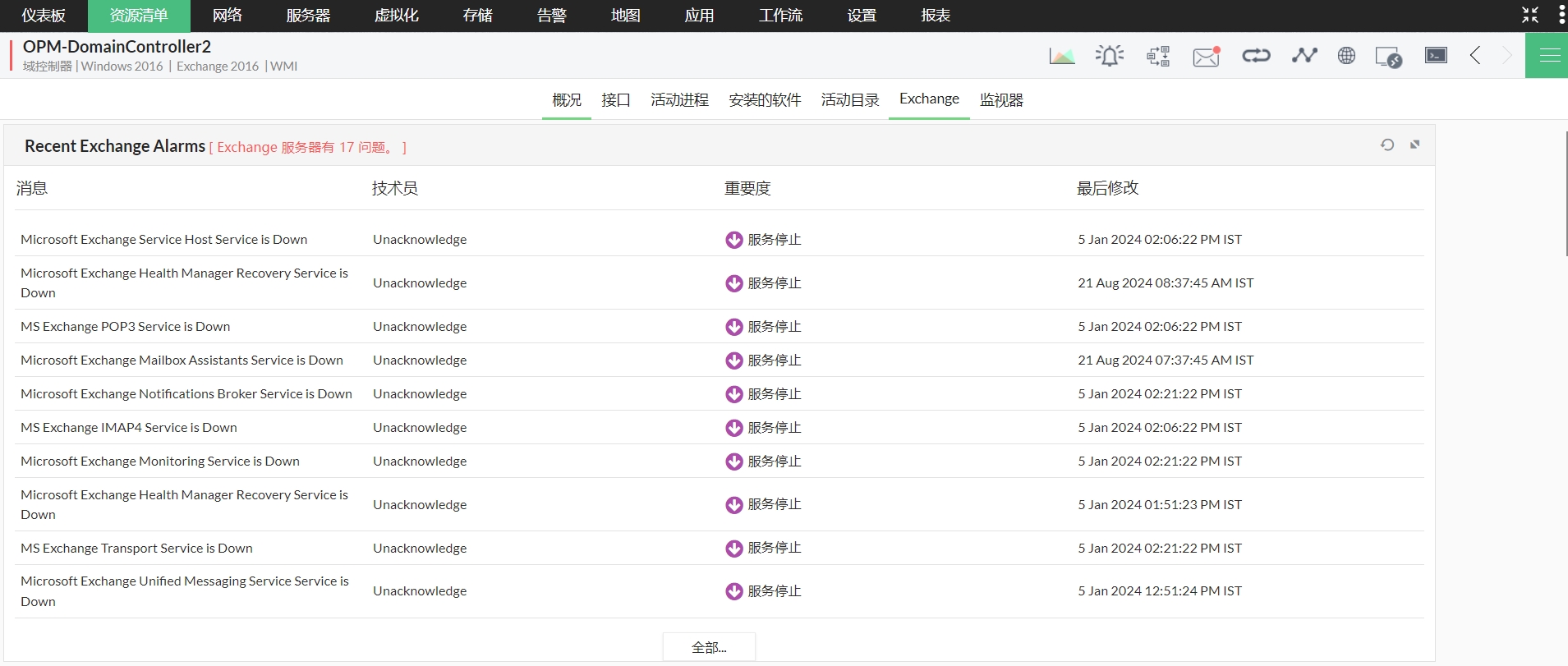Click the globe browser icon

[1346, 56]
